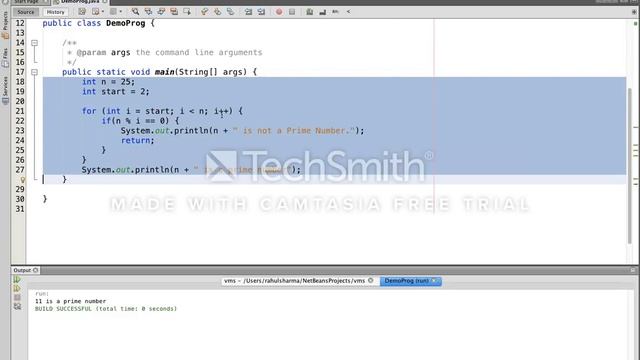
Task: Click '@param args' in the Javadoc comment
Action: click(103, 52)
